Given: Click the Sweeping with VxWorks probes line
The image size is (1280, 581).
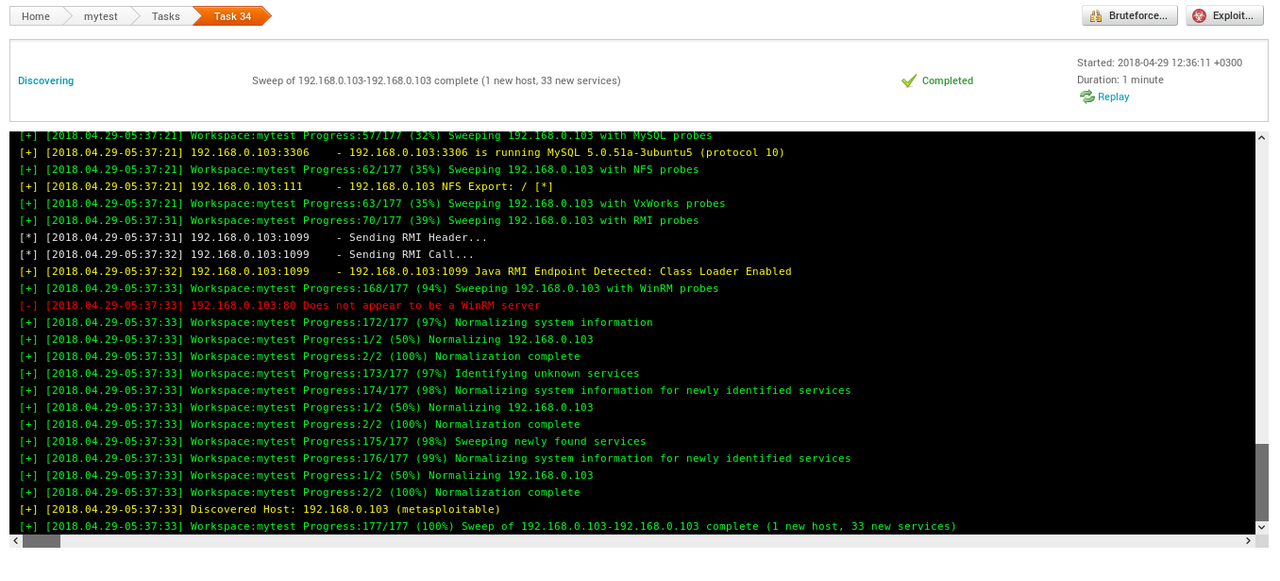Looking at the screenshot, I should point(372,204).
